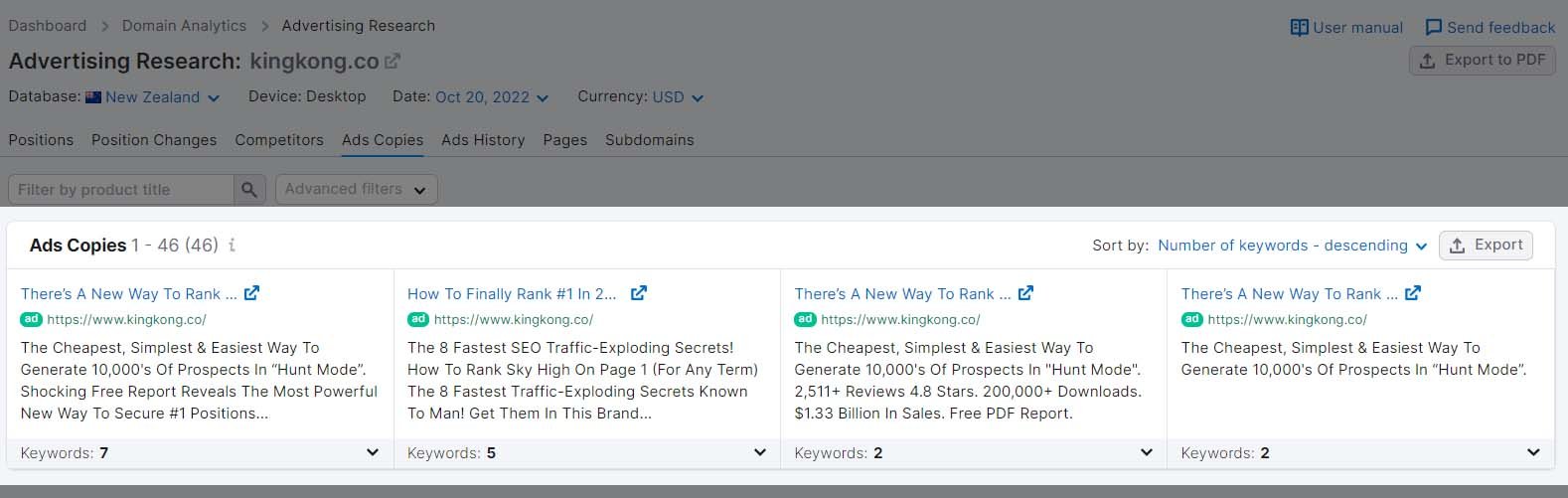Click the green 'ad' badge in second card
This screenshot has height=498, width=1568.
click(x=418, y=319)
